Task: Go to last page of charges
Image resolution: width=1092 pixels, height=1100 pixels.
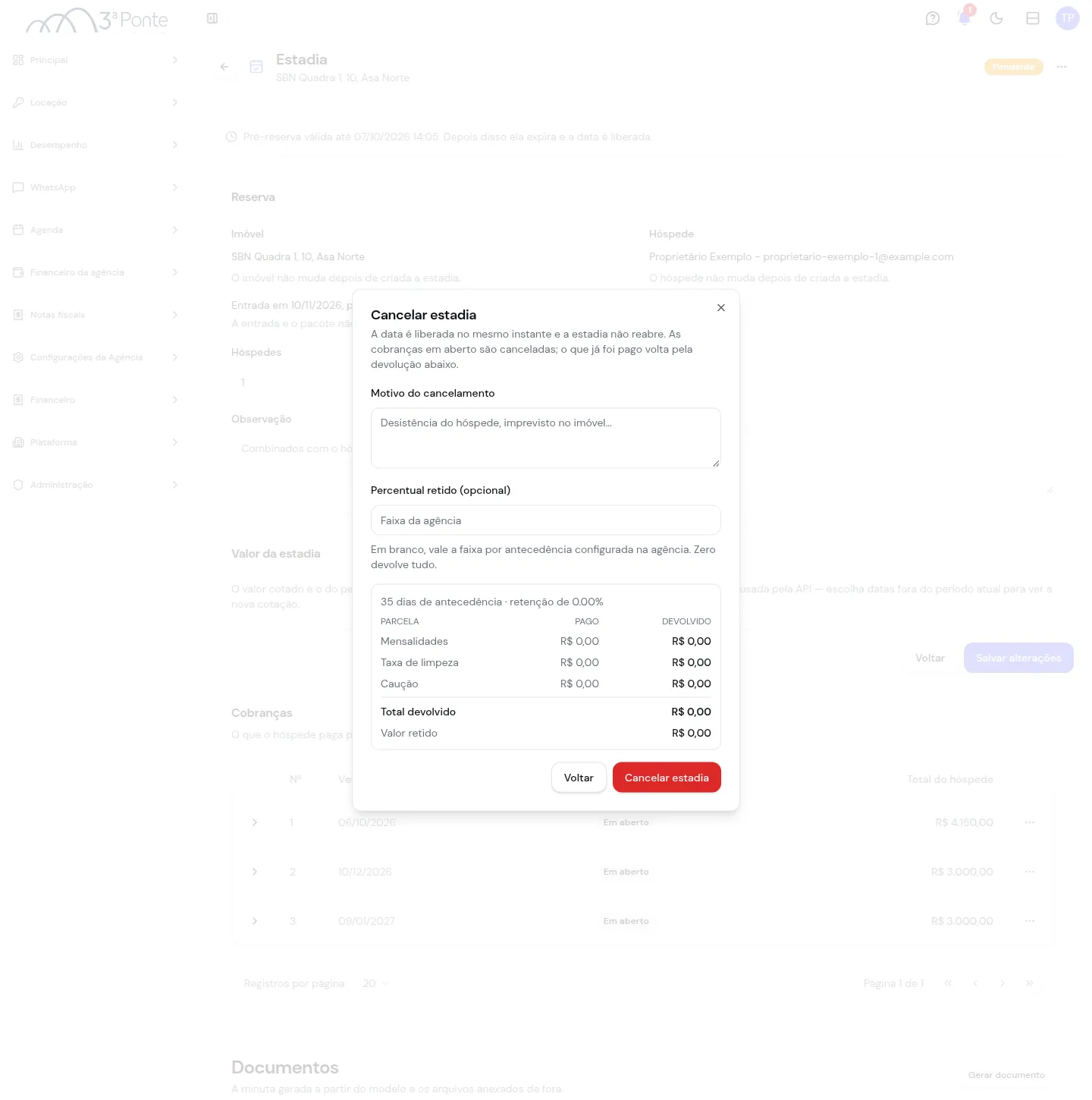Action: tap(1030, 983)
